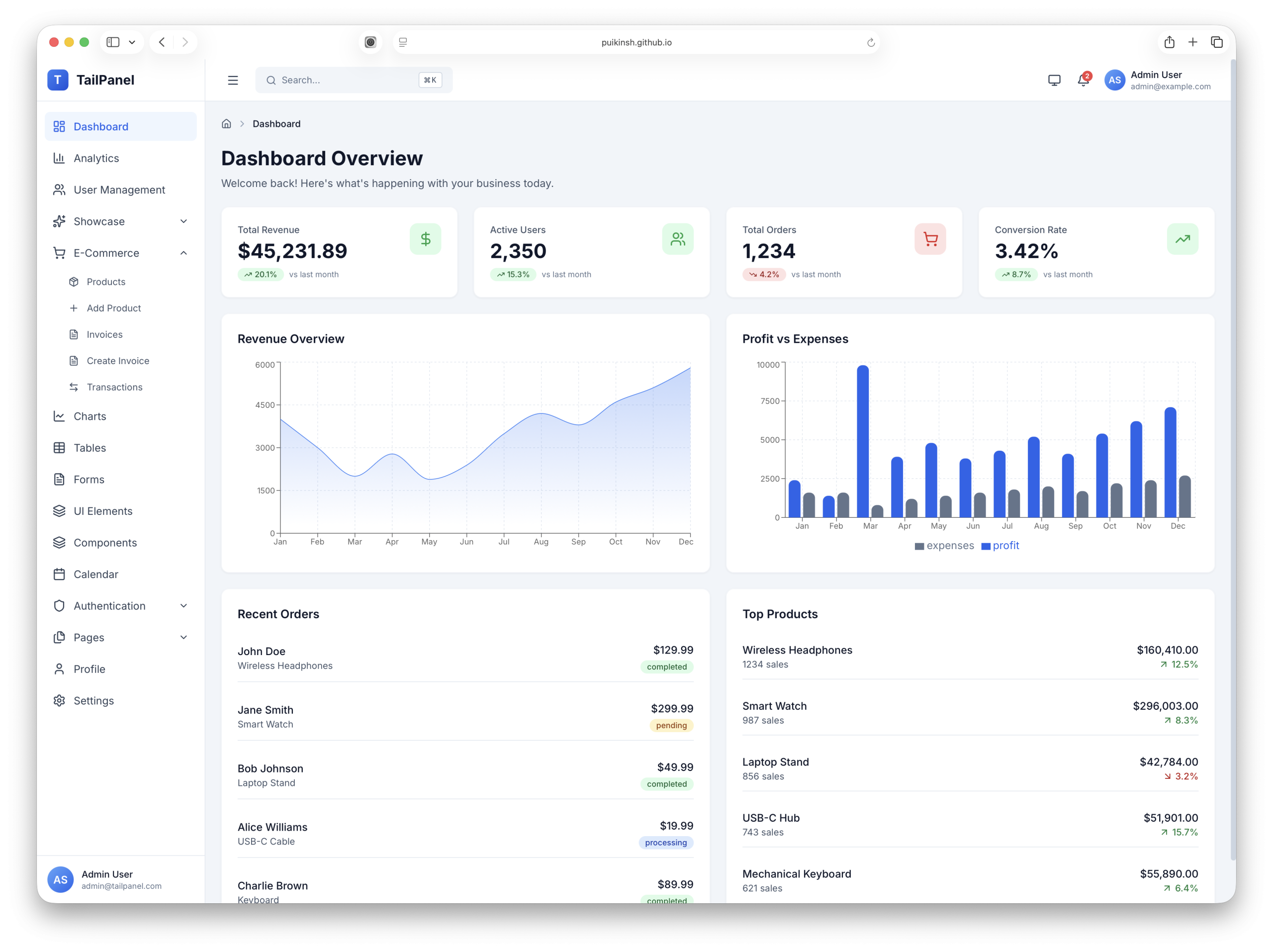Screen dimensions: 1273x952
Task: Open the Transactions submenu link
Action: [114, 387]
